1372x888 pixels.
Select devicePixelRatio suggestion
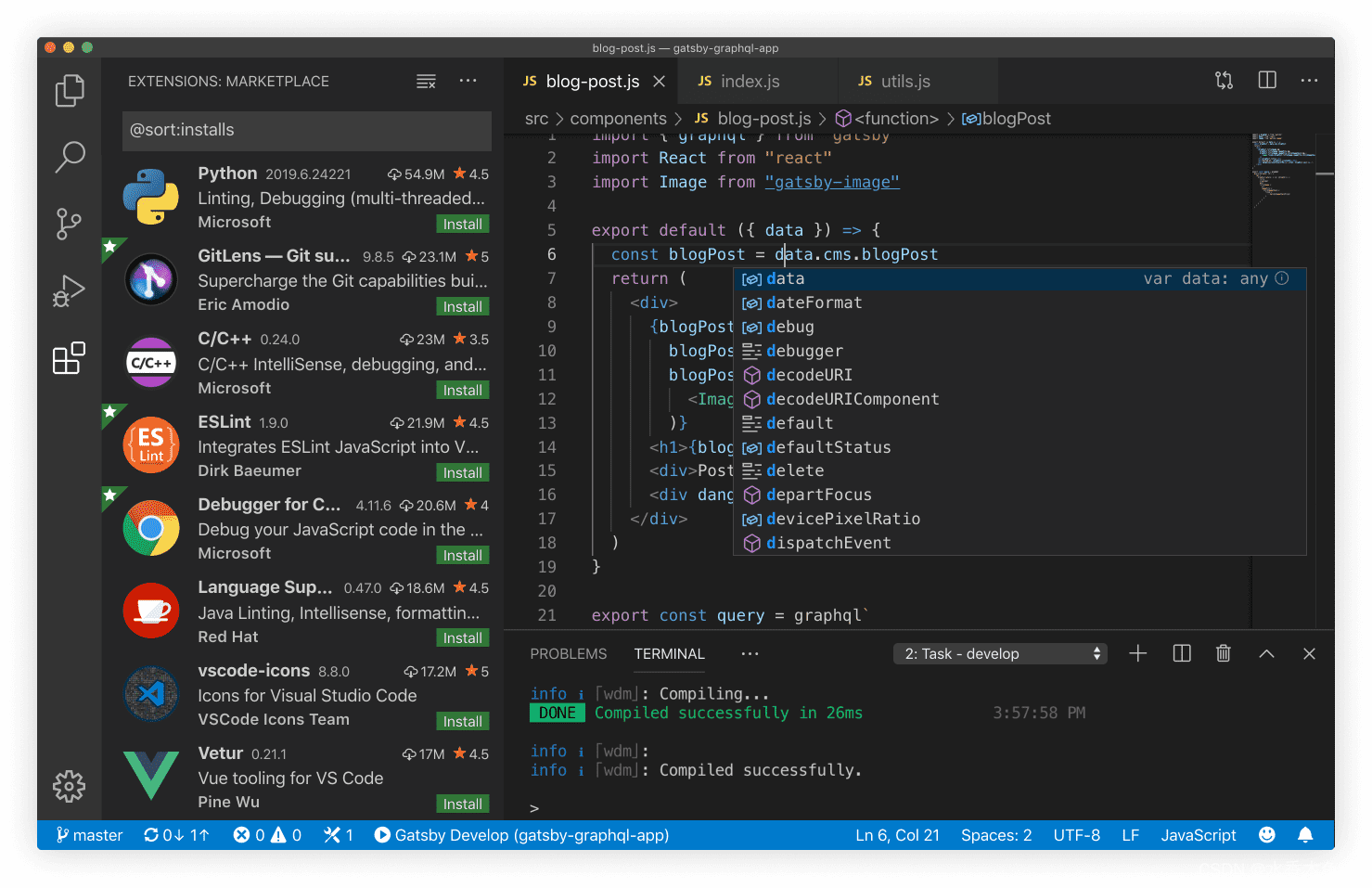pyautogui.click(x=1019, y=519)
